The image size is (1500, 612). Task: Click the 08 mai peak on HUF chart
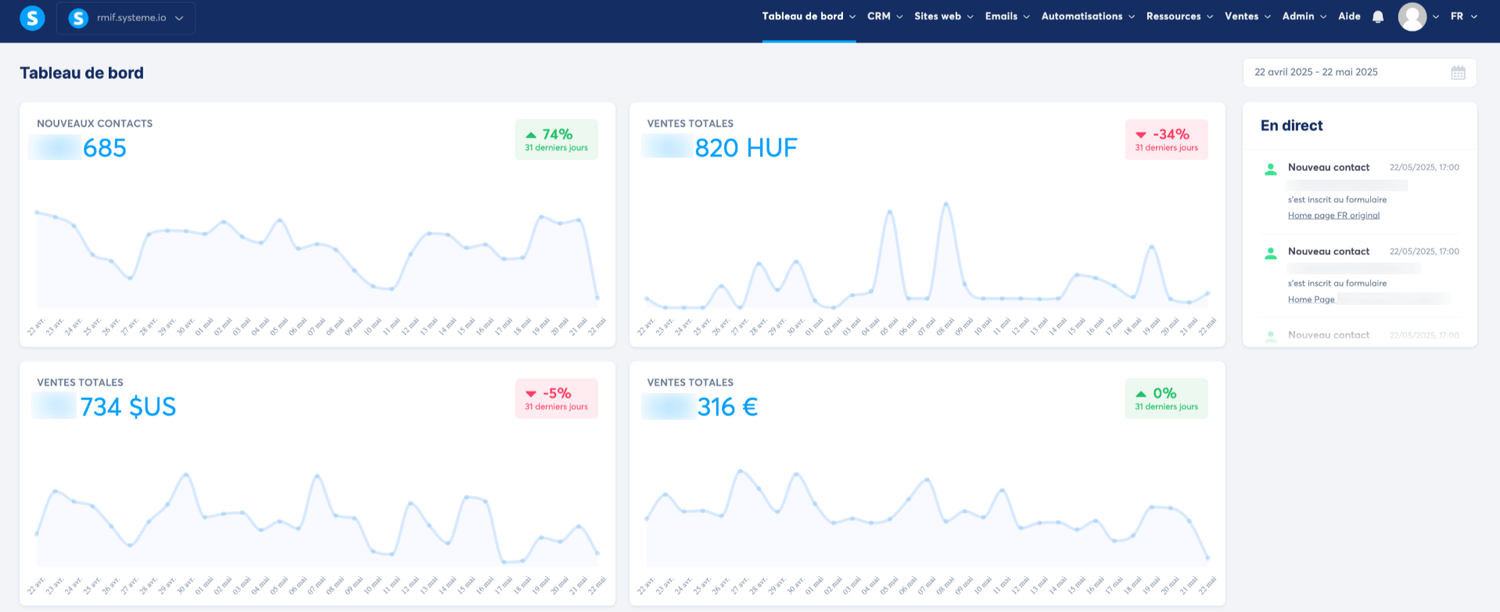(945, 204)
